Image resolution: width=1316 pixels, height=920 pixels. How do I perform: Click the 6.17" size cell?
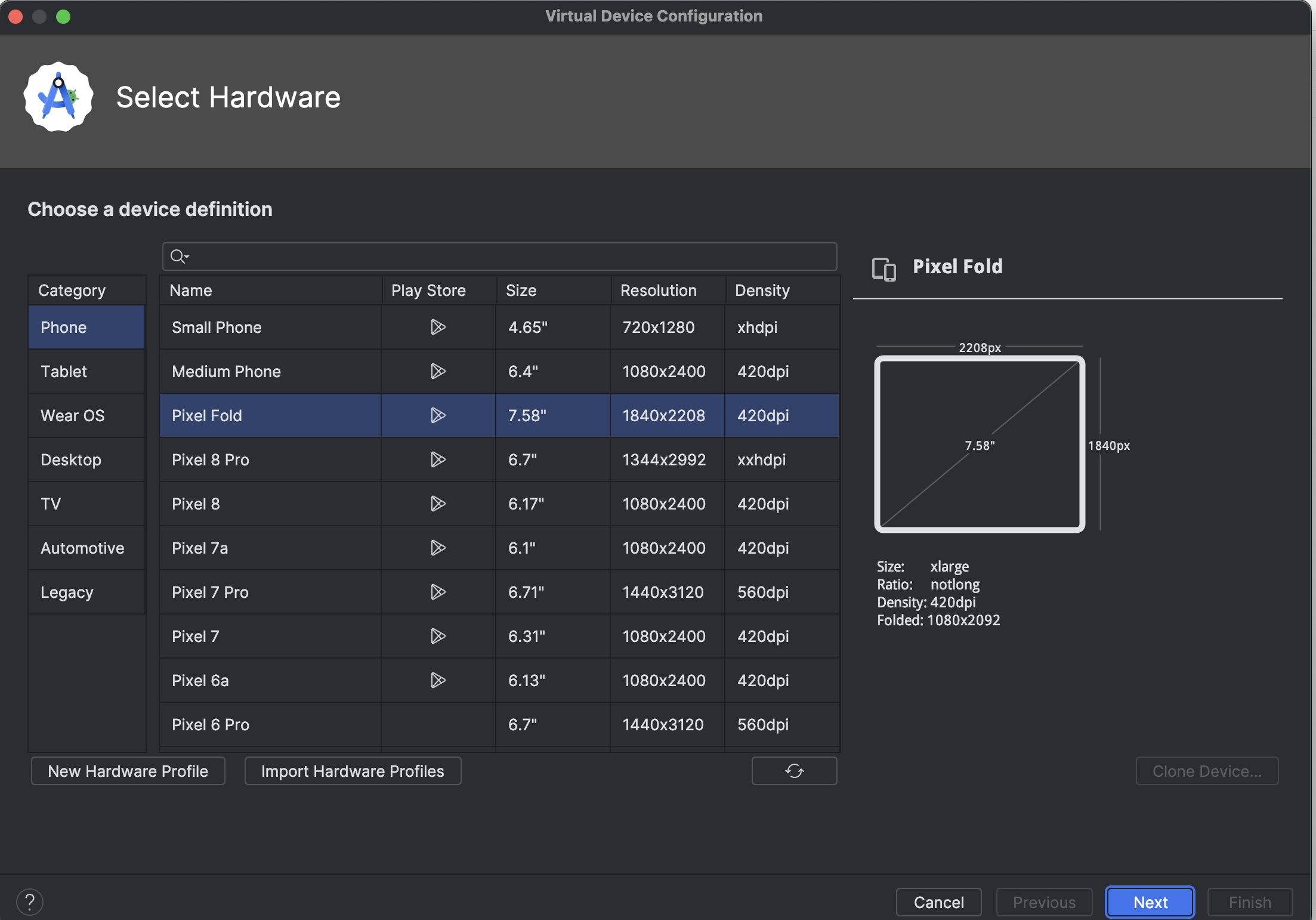pos(553,504)
